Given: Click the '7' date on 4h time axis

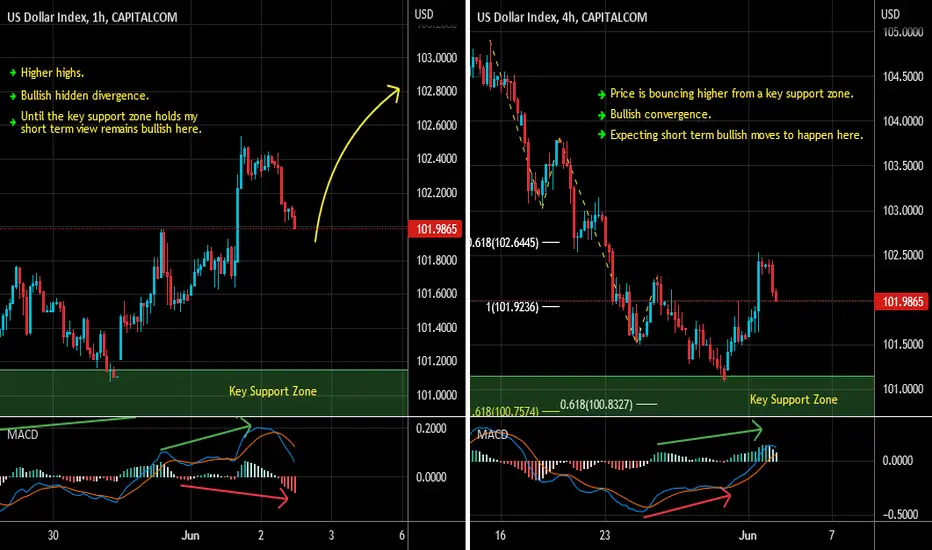Looking at the screenshot, I should point(832,535).
